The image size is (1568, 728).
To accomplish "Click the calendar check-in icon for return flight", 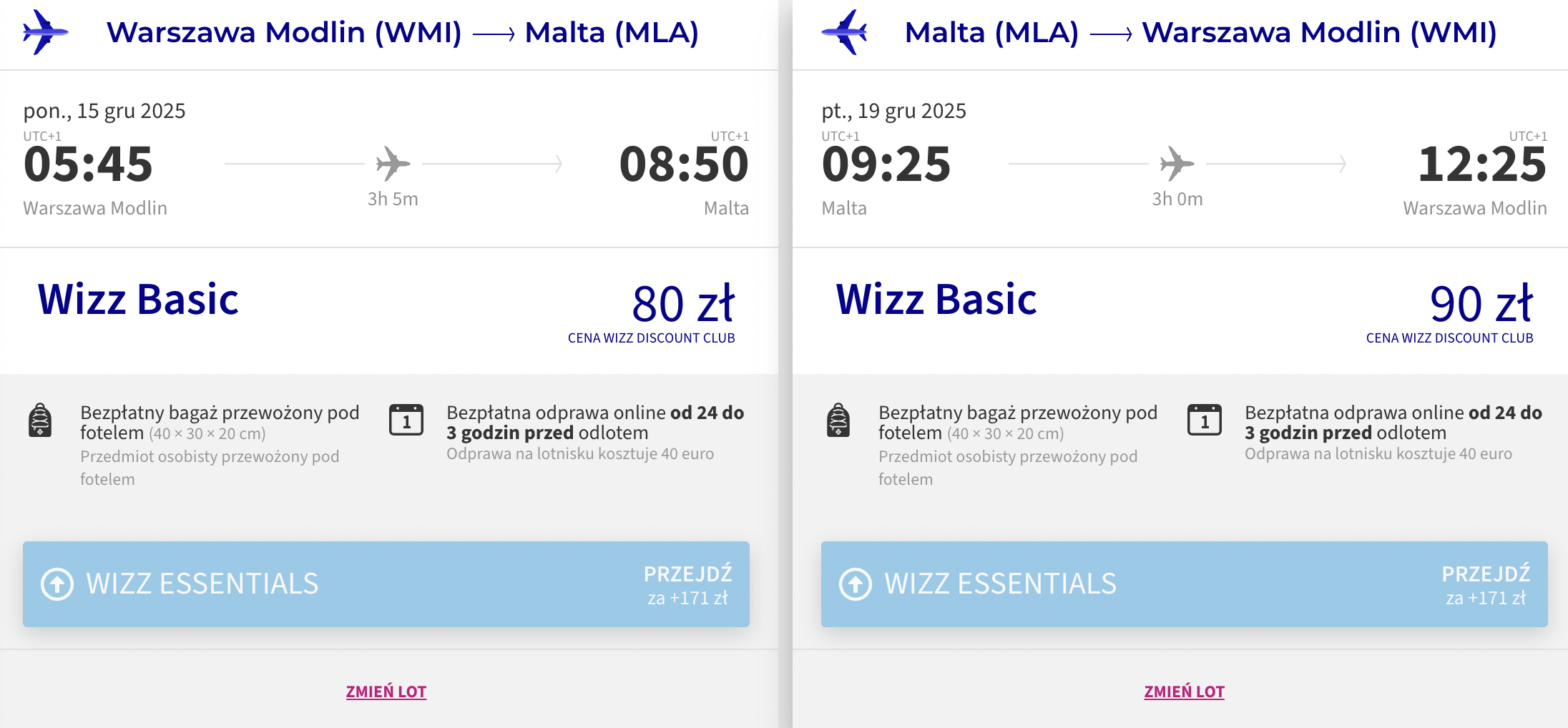I will pos(1205,420).
